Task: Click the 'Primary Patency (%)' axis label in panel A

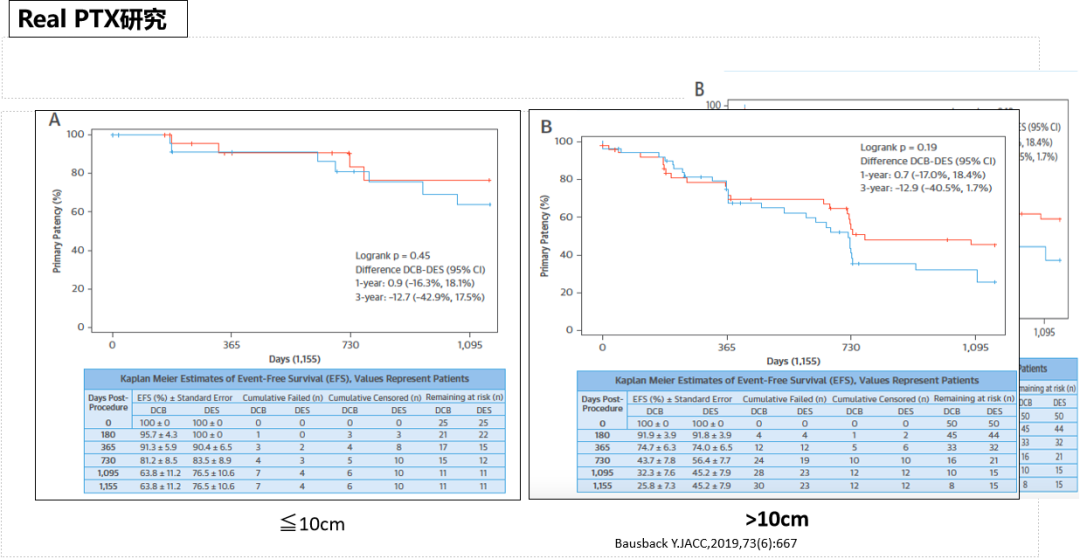Action: pyautogui.click(x=58, y=230)
